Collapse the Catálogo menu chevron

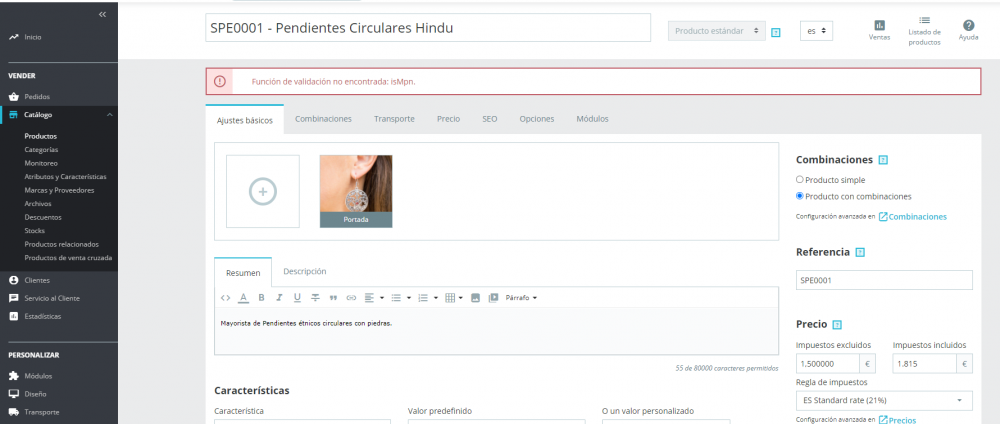pos(109,115)
